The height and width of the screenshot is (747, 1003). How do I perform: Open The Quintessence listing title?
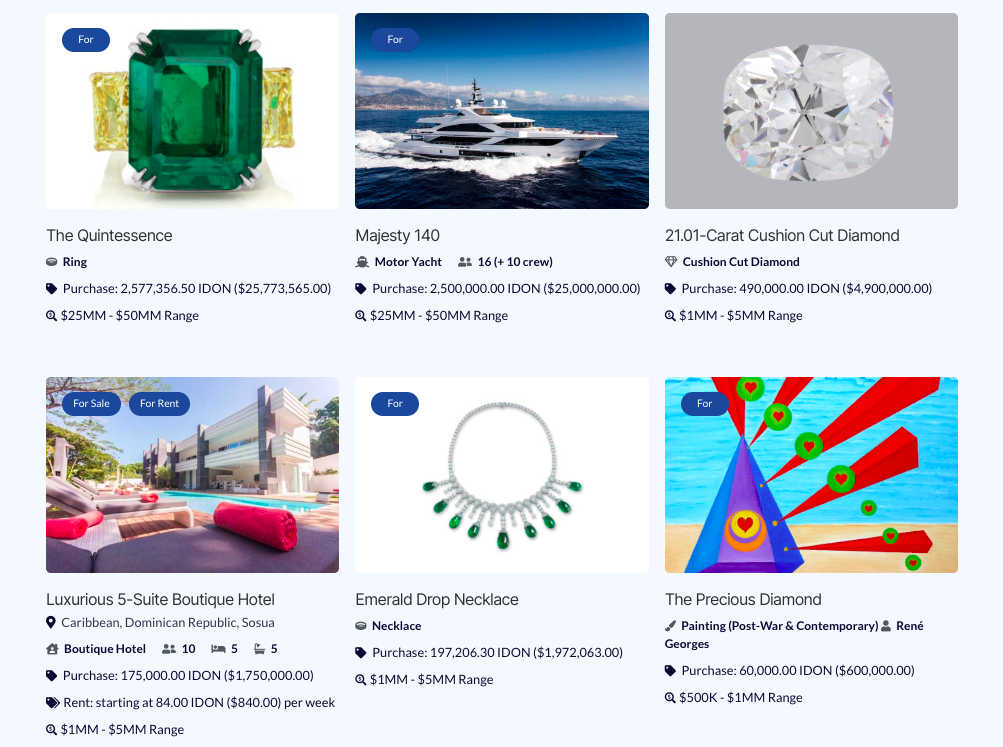point(109,235)
